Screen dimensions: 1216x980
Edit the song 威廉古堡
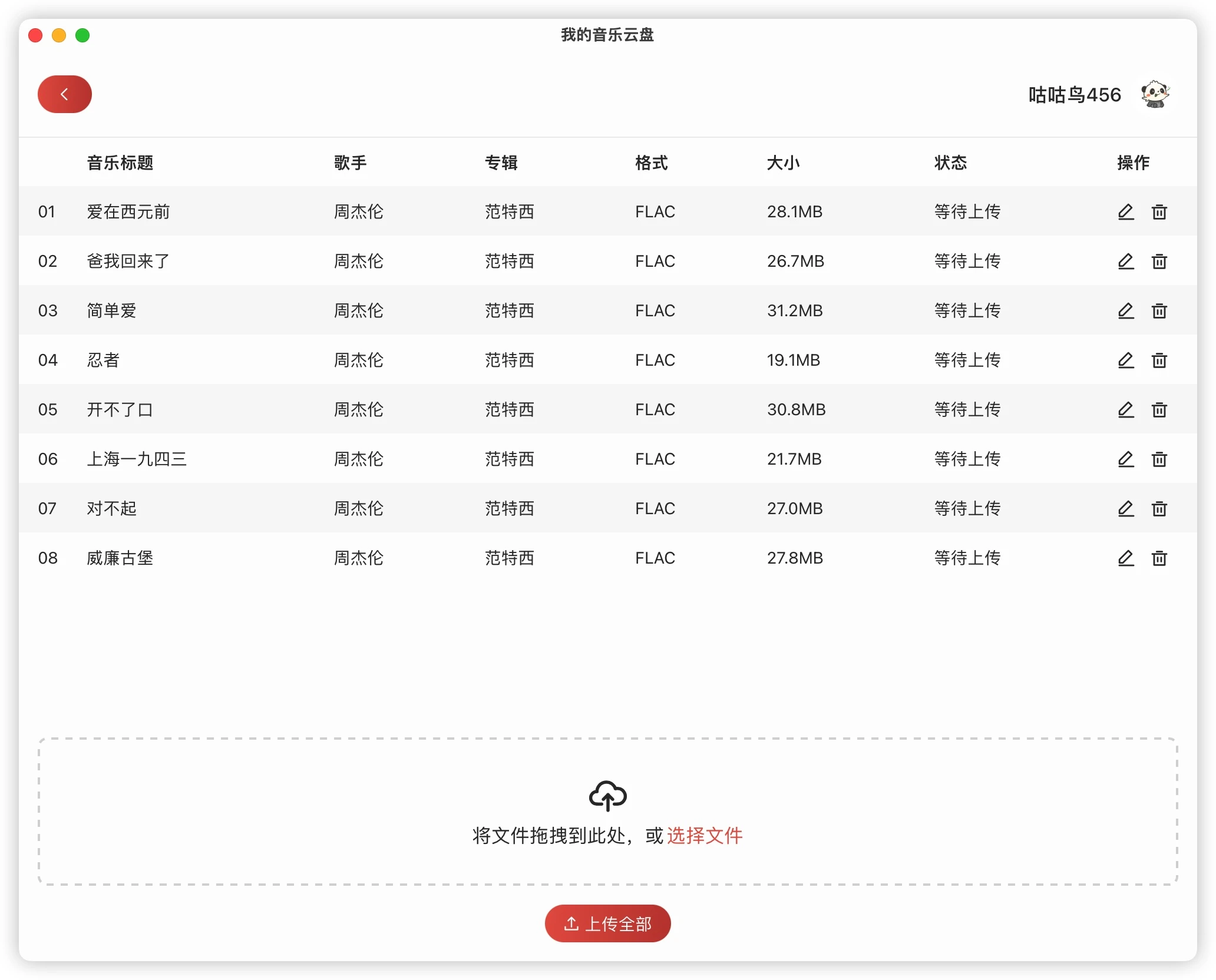(x=1126, y=558)
